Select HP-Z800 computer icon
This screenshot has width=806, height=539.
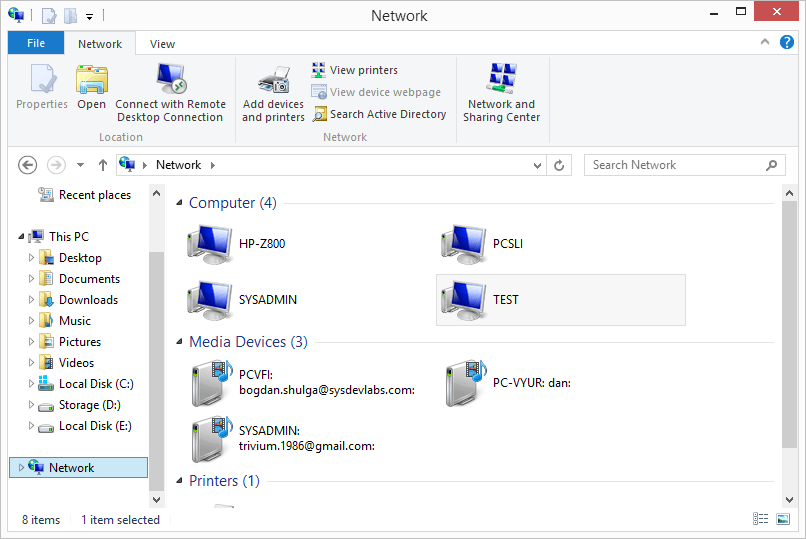click(210, 243)
